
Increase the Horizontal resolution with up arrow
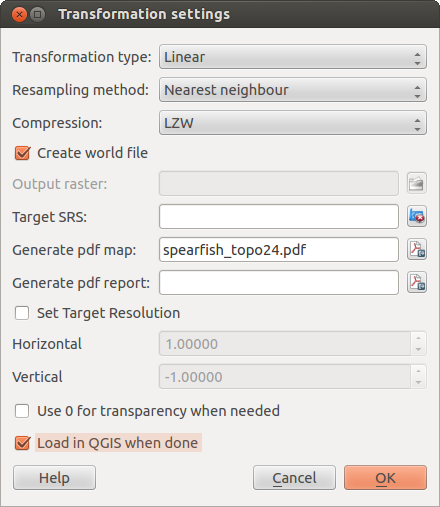pyautogui.click(x=419, y=338)
